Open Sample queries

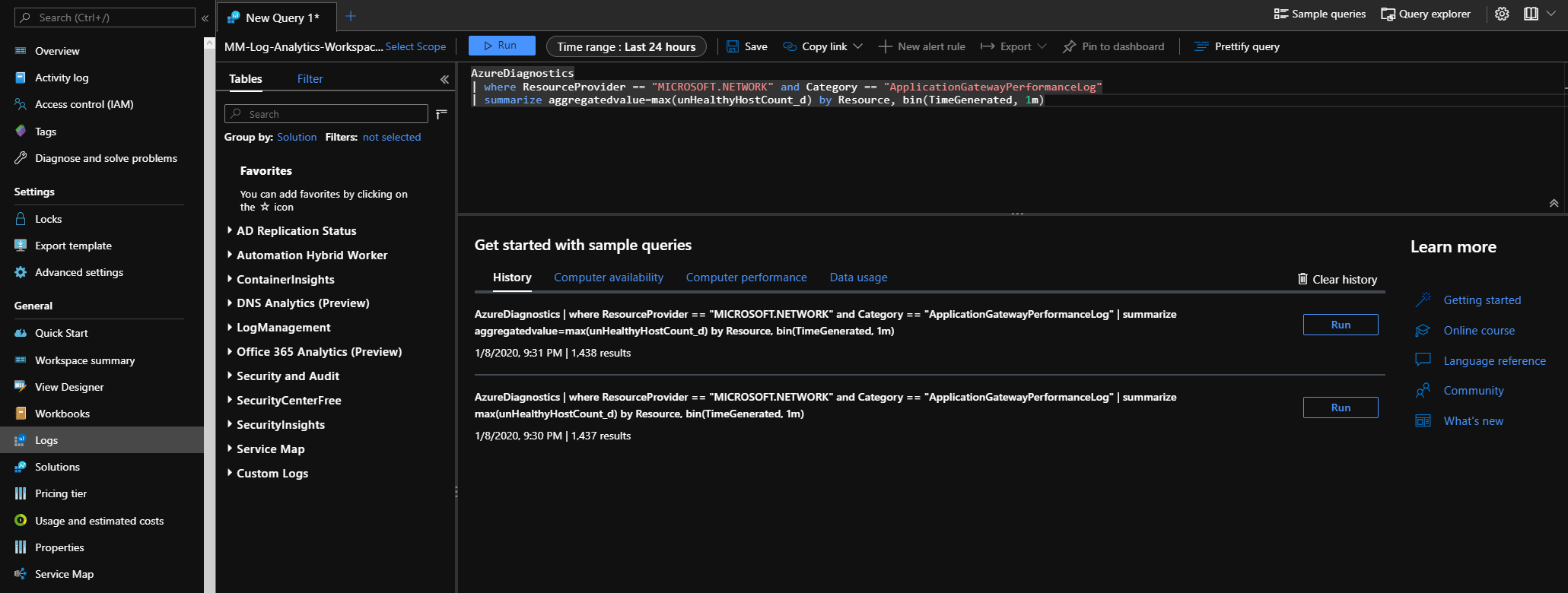1320,14
